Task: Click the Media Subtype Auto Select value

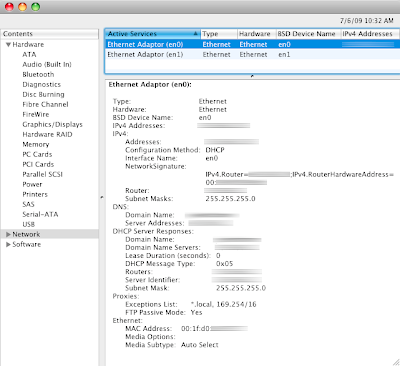Action: tap(200, 345)
